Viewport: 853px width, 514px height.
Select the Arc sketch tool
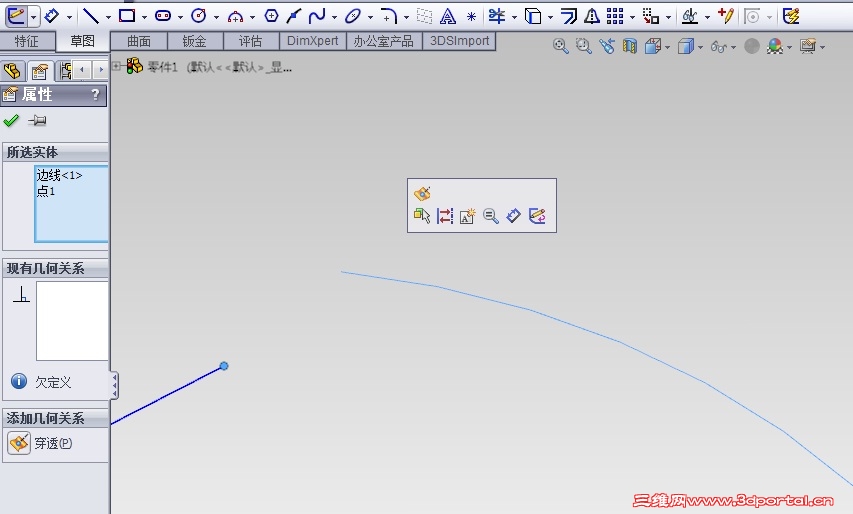coord(235,17)
